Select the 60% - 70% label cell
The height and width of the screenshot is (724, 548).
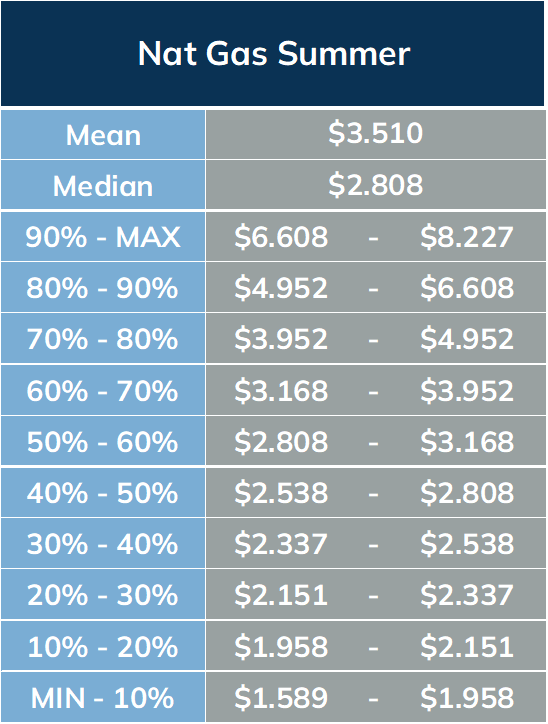[x=103, y=391]
